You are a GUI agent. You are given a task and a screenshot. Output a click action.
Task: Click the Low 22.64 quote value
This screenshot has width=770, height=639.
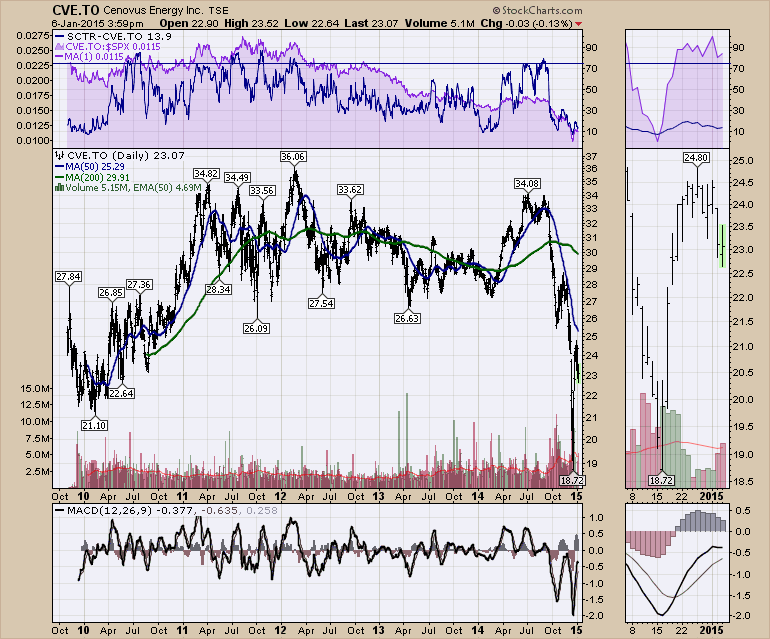click(x=312, y=24)
